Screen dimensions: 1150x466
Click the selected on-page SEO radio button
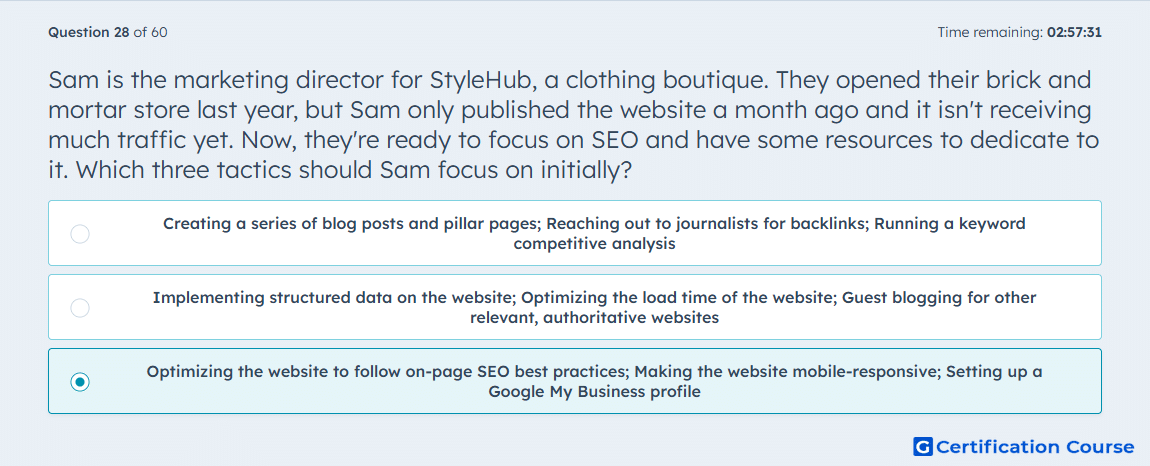tap(80, 382)
